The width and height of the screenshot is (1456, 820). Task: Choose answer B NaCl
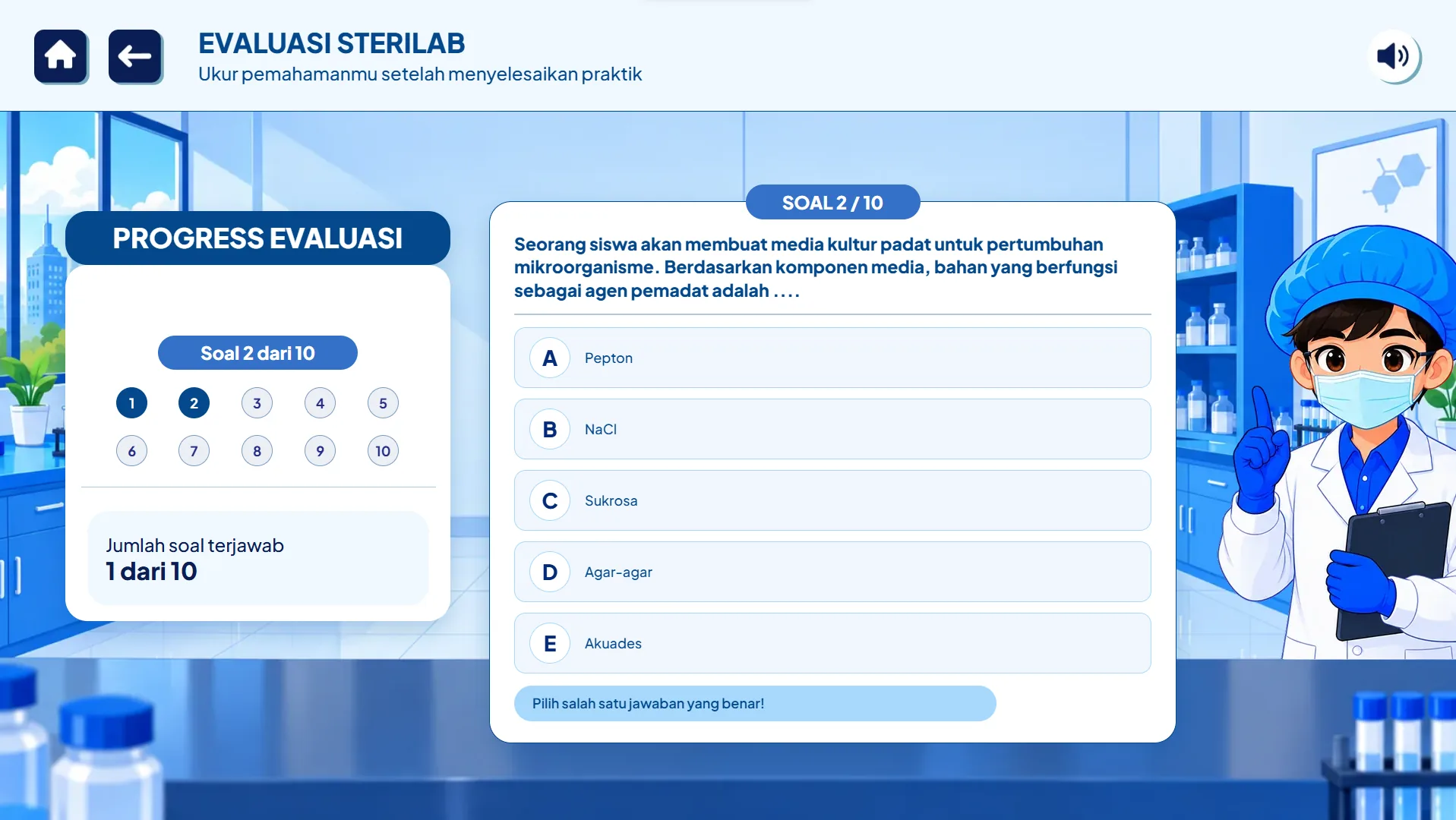832,429
